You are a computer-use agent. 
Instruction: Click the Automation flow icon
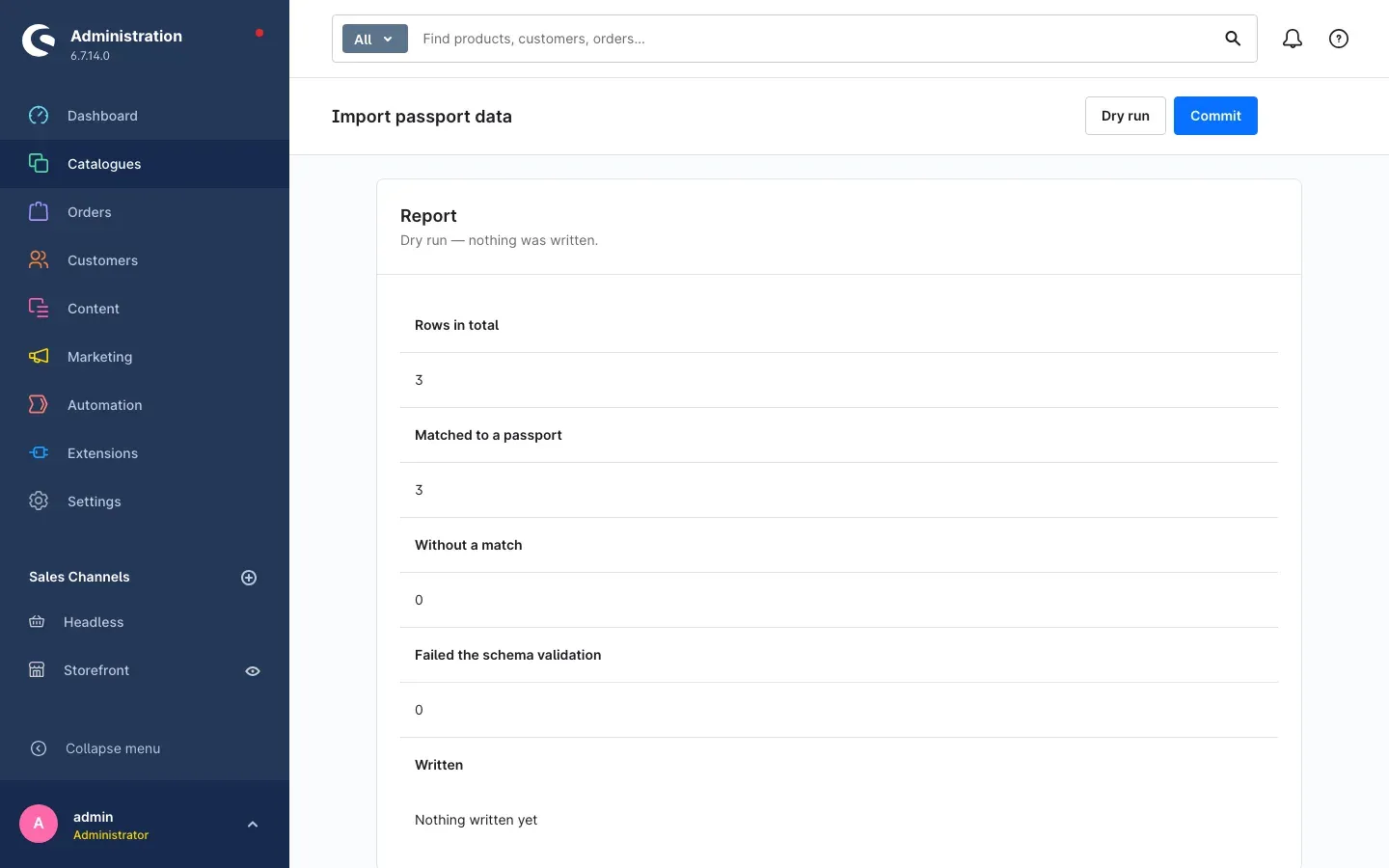coord(39,405)
